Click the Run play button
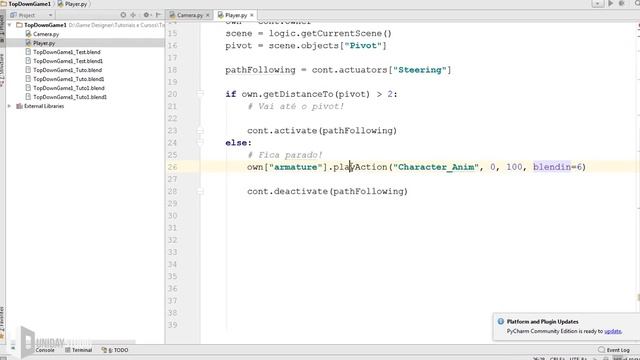This screenshot has width=640, height=360. pyautogui.click(x=611, y=3)
